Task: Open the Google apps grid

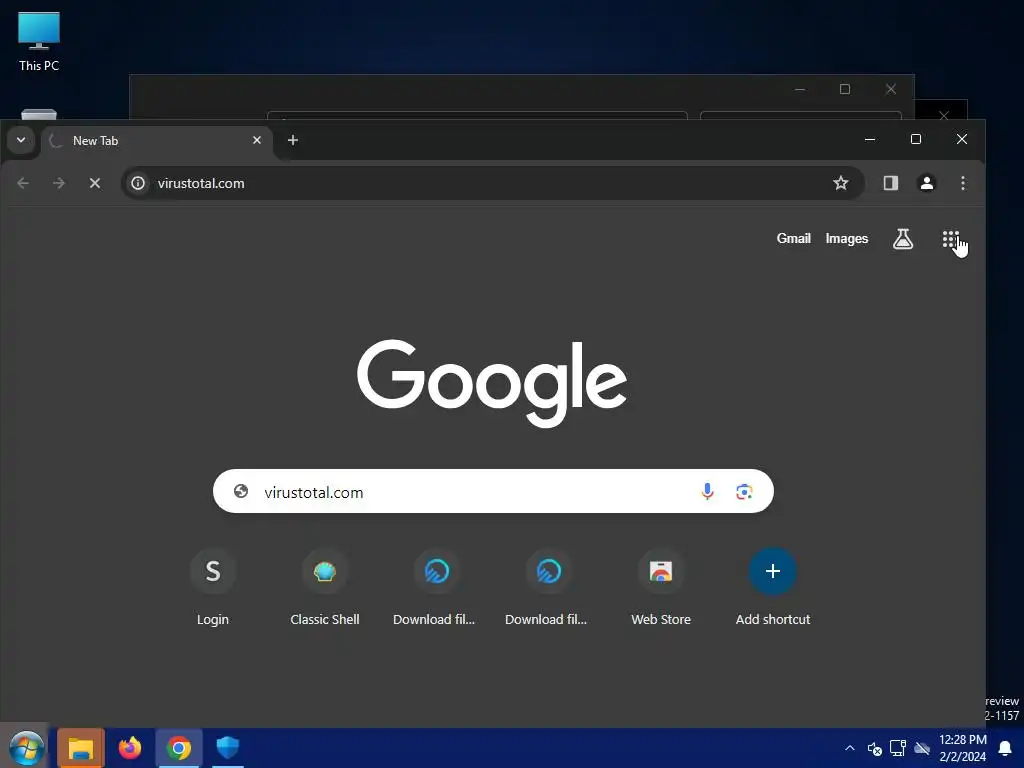Action: pyautogui.click(x=950, y=239)
